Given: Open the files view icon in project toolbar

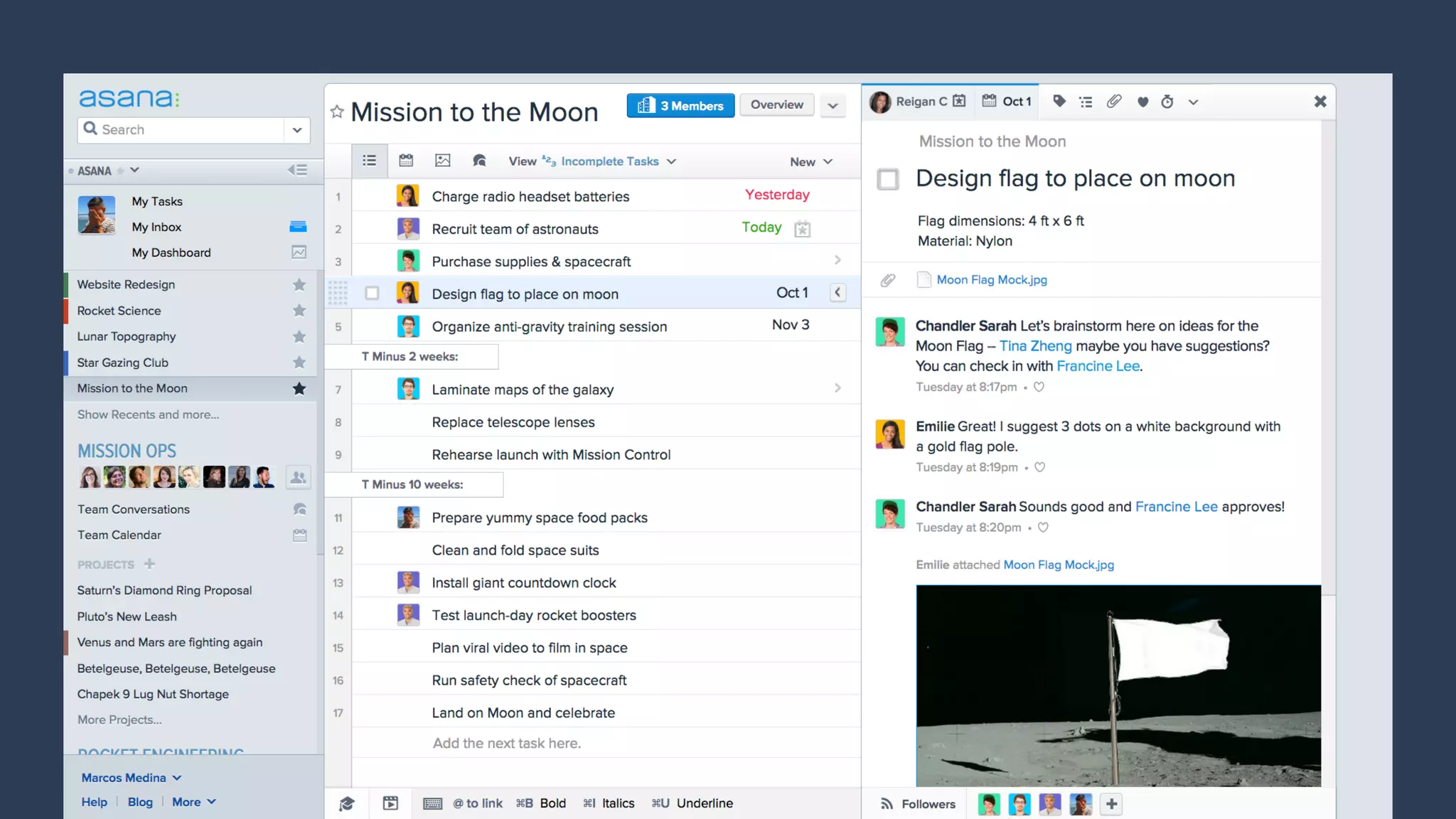Looking at the screenshot, I should coord(442,161).
